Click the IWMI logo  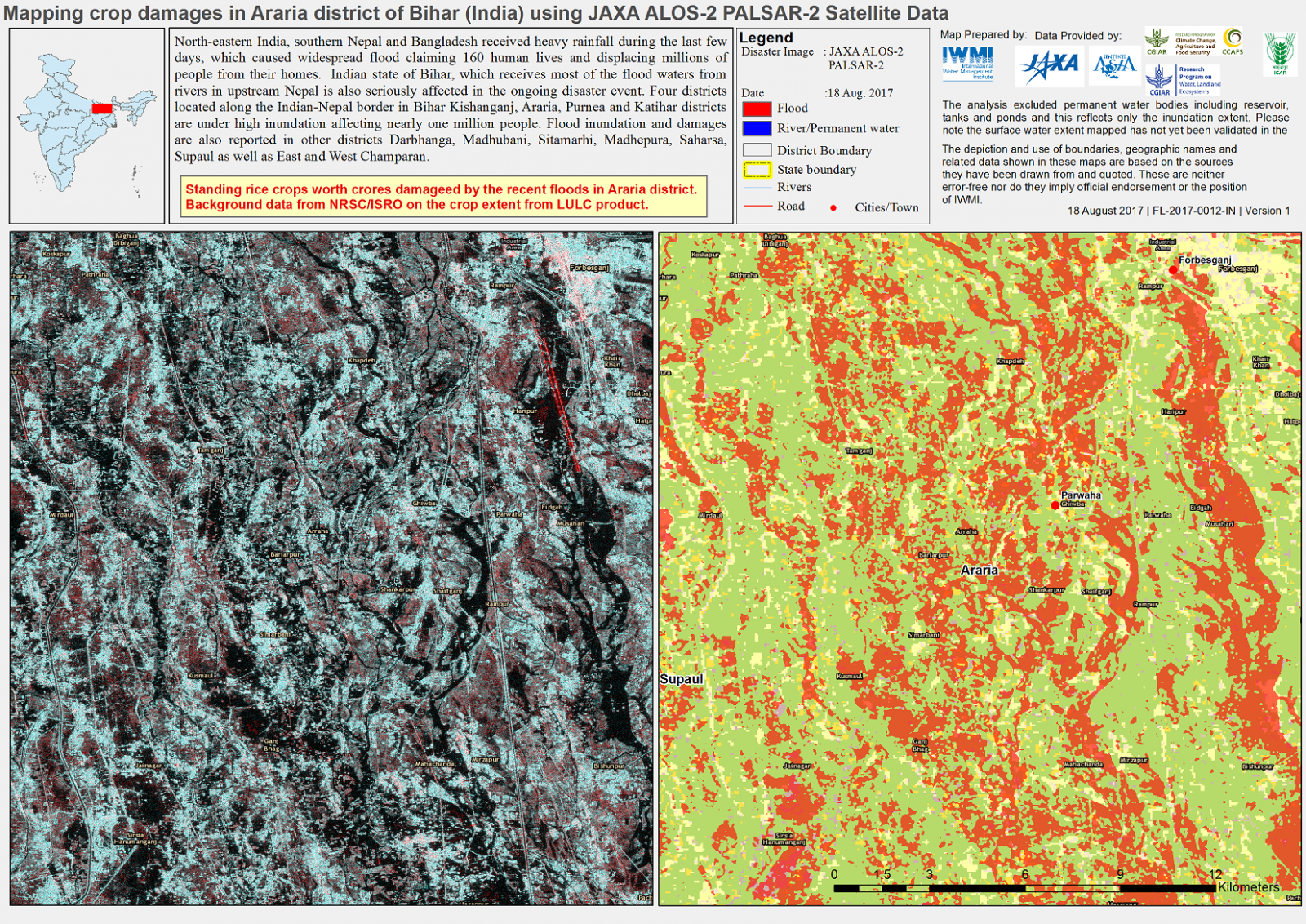point(967,63)
